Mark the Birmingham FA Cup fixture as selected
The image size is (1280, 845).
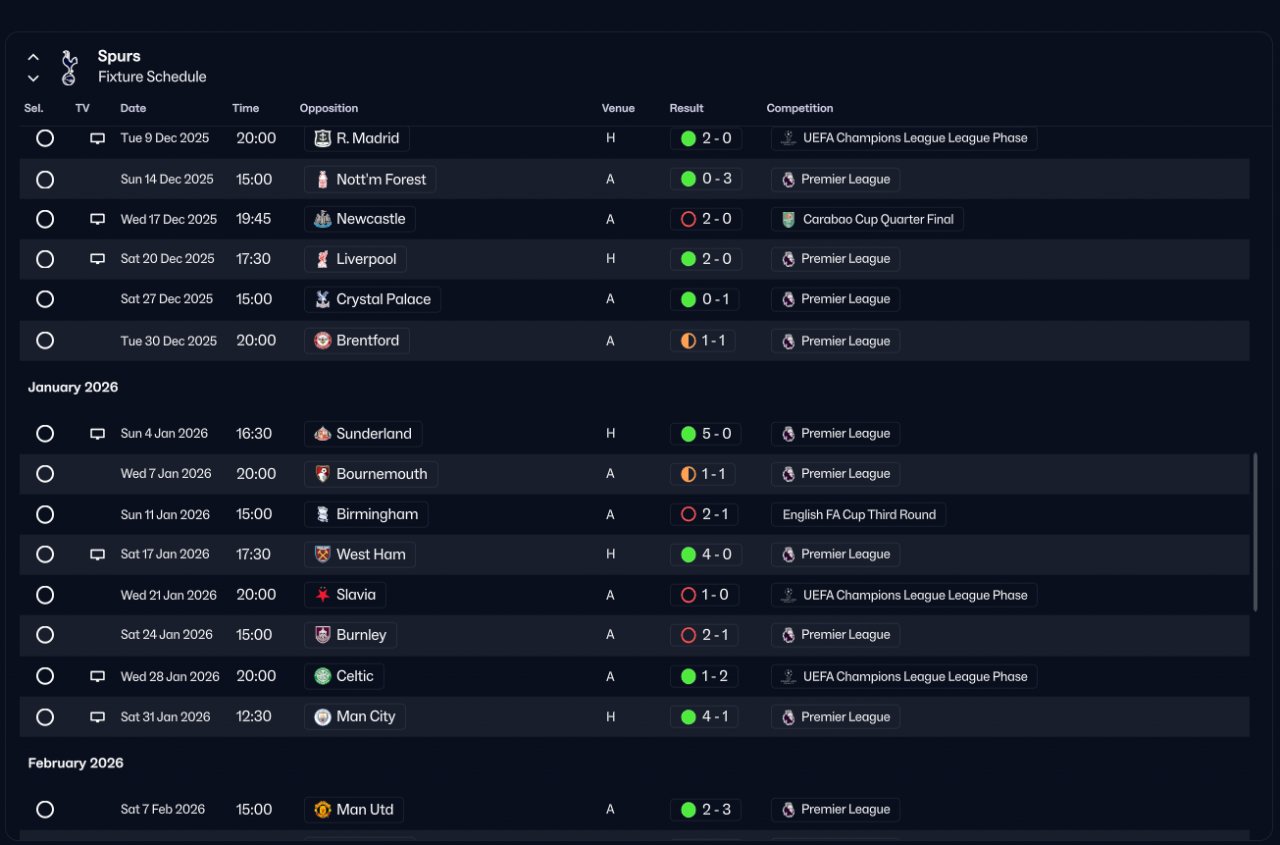click(45, 514)
